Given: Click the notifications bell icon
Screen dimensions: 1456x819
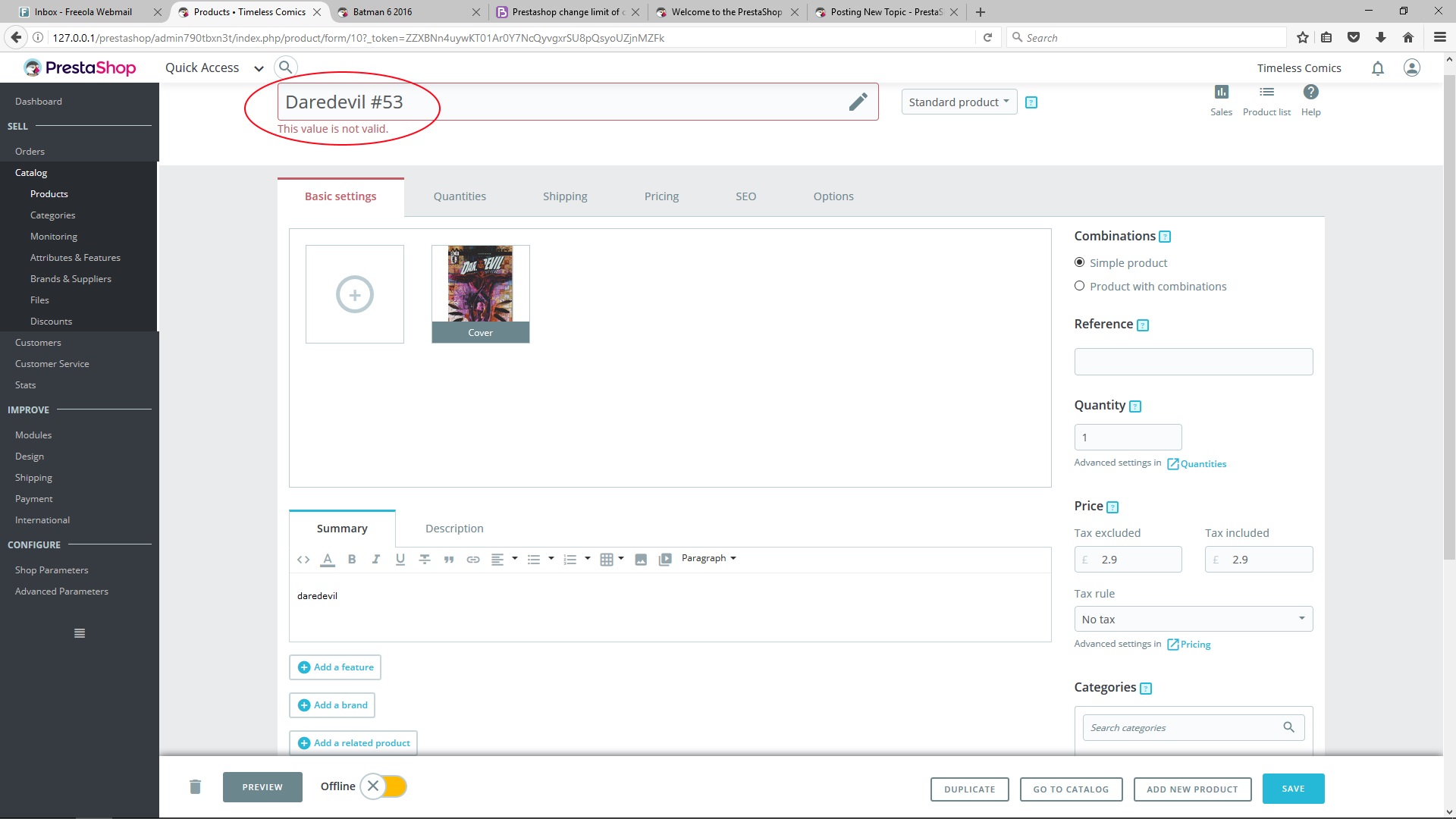Looking at the screenshot, I should 1377,68.
